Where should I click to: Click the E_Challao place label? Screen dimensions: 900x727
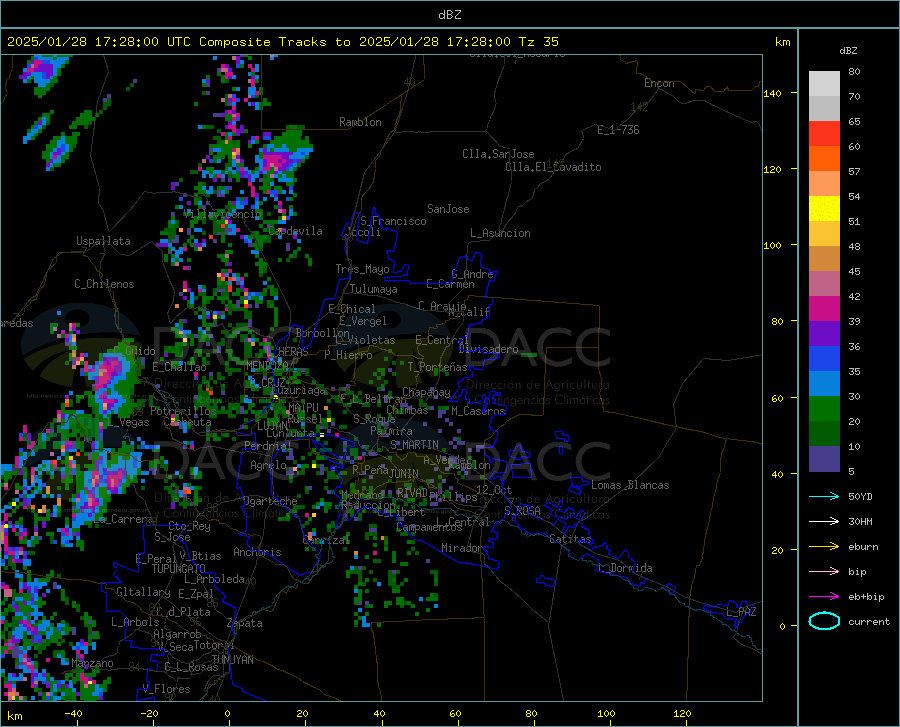(x=179, y=367)
